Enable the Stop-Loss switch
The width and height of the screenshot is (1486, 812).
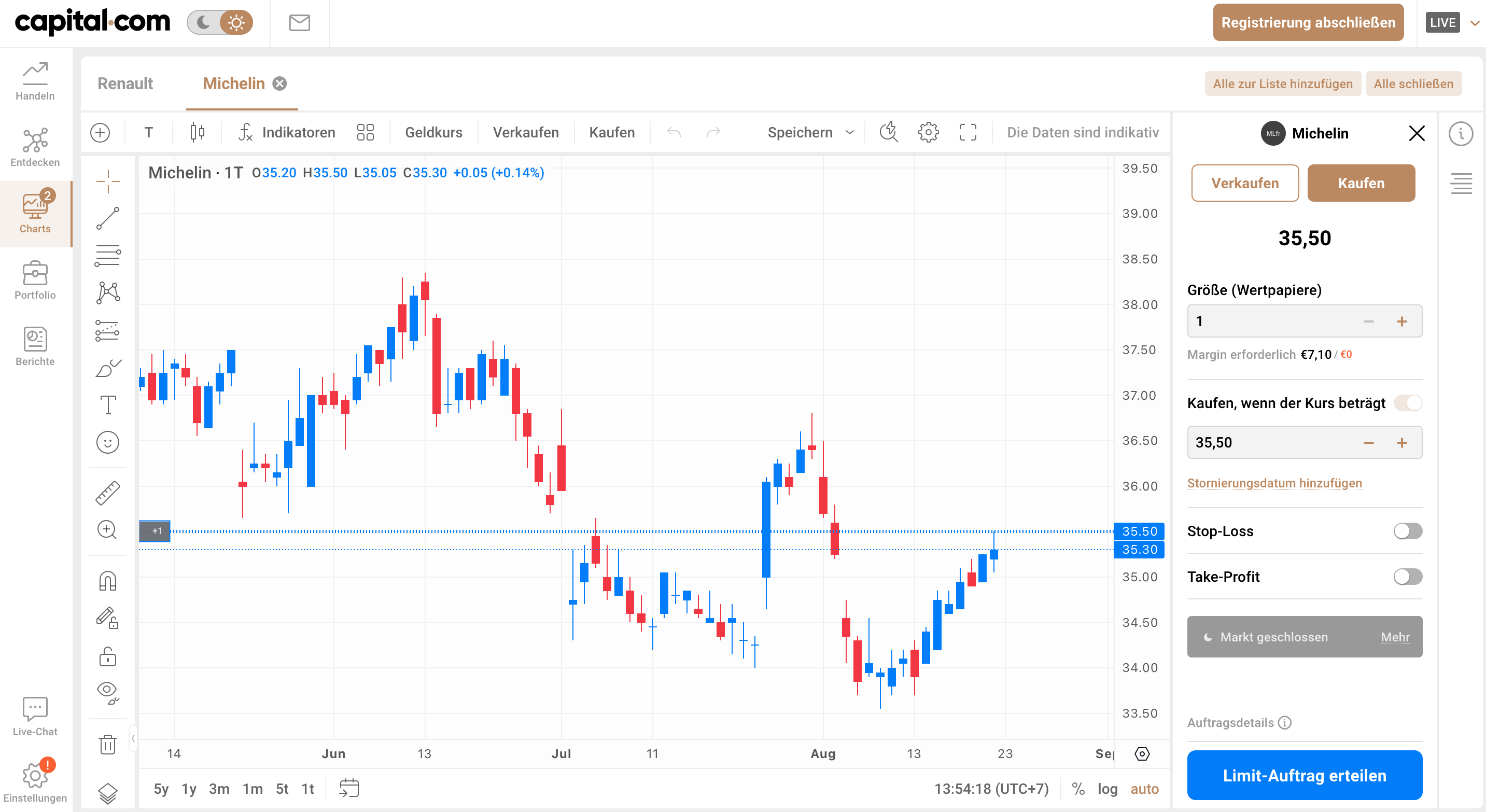pyautogui.click(x=1408, y=531)
